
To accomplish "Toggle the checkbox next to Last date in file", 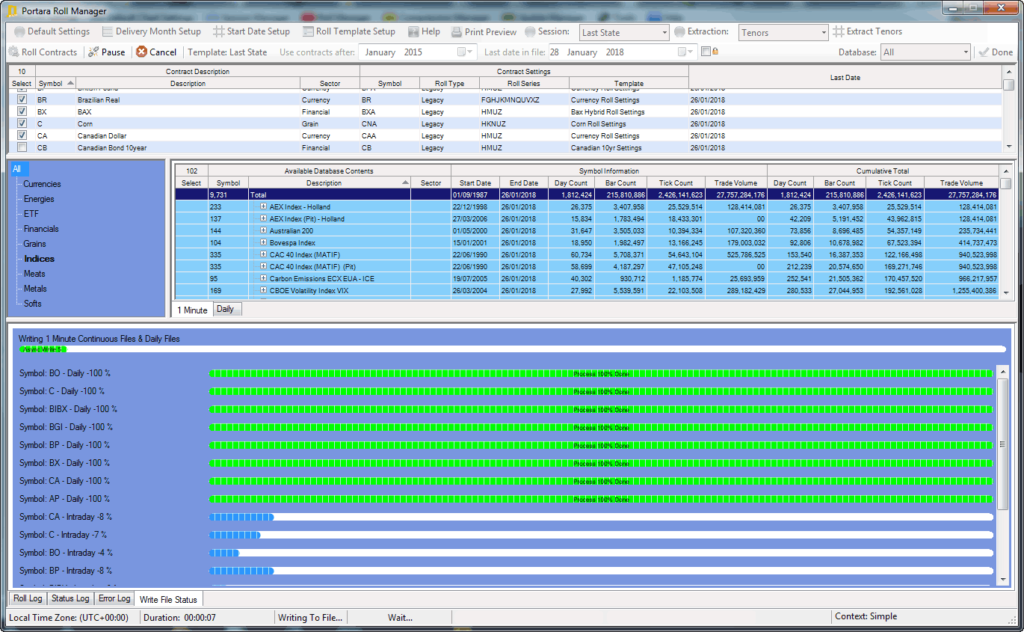I will click(705, 52).
